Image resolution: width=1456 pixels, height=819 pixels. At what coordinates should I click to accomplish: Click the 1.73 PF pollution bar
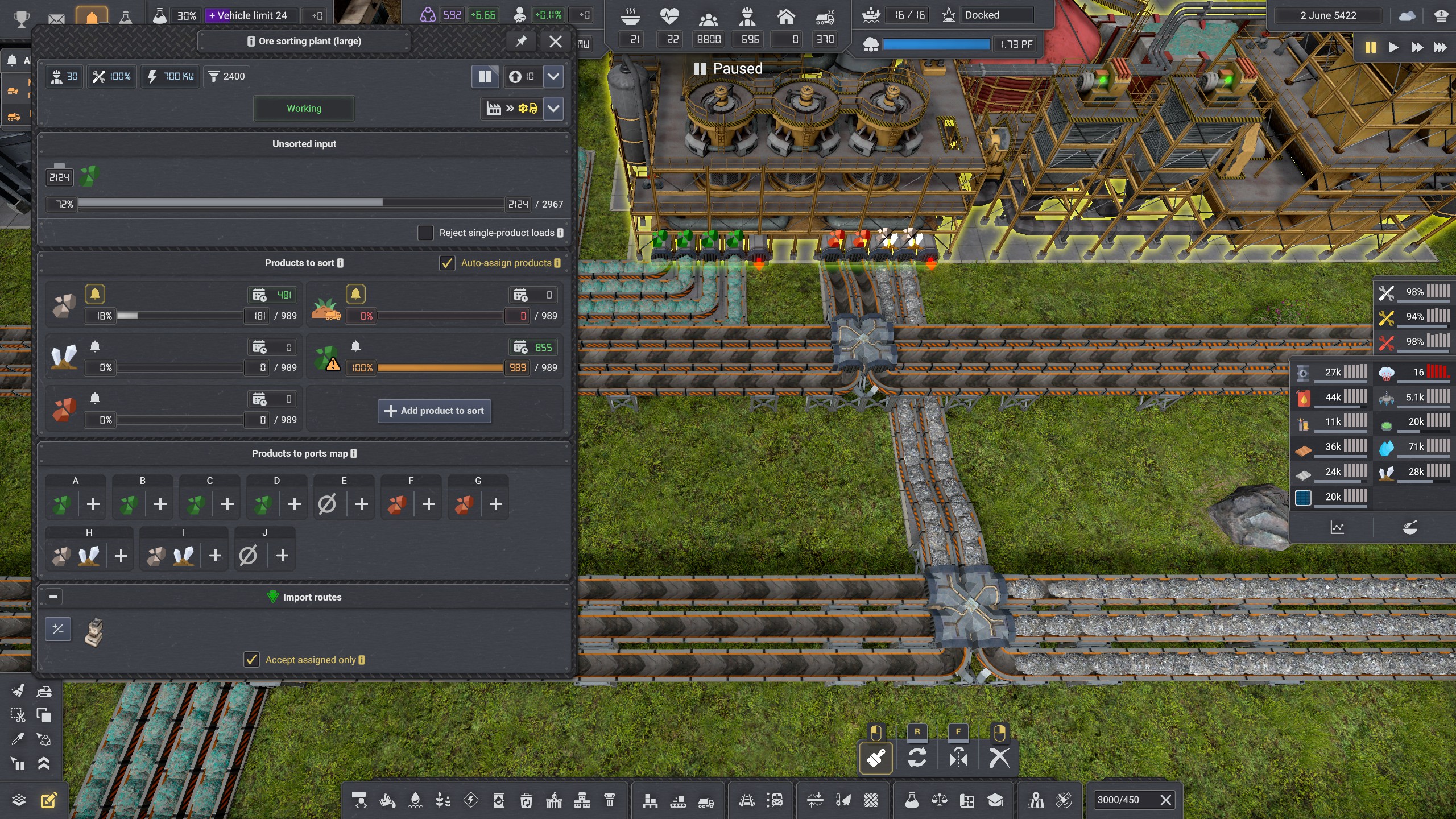(936, 44)
